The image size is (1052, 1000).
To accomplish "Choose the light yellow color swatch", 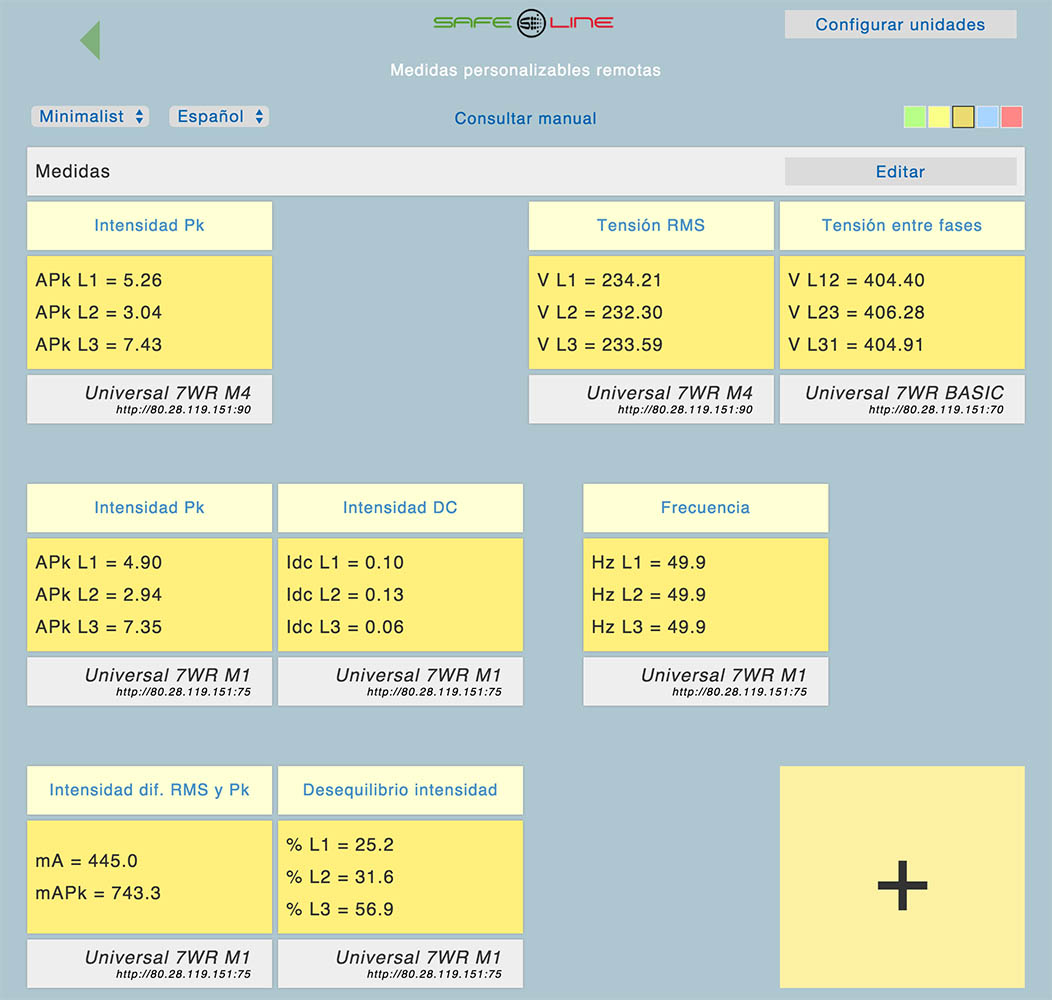I will [939, 117].
